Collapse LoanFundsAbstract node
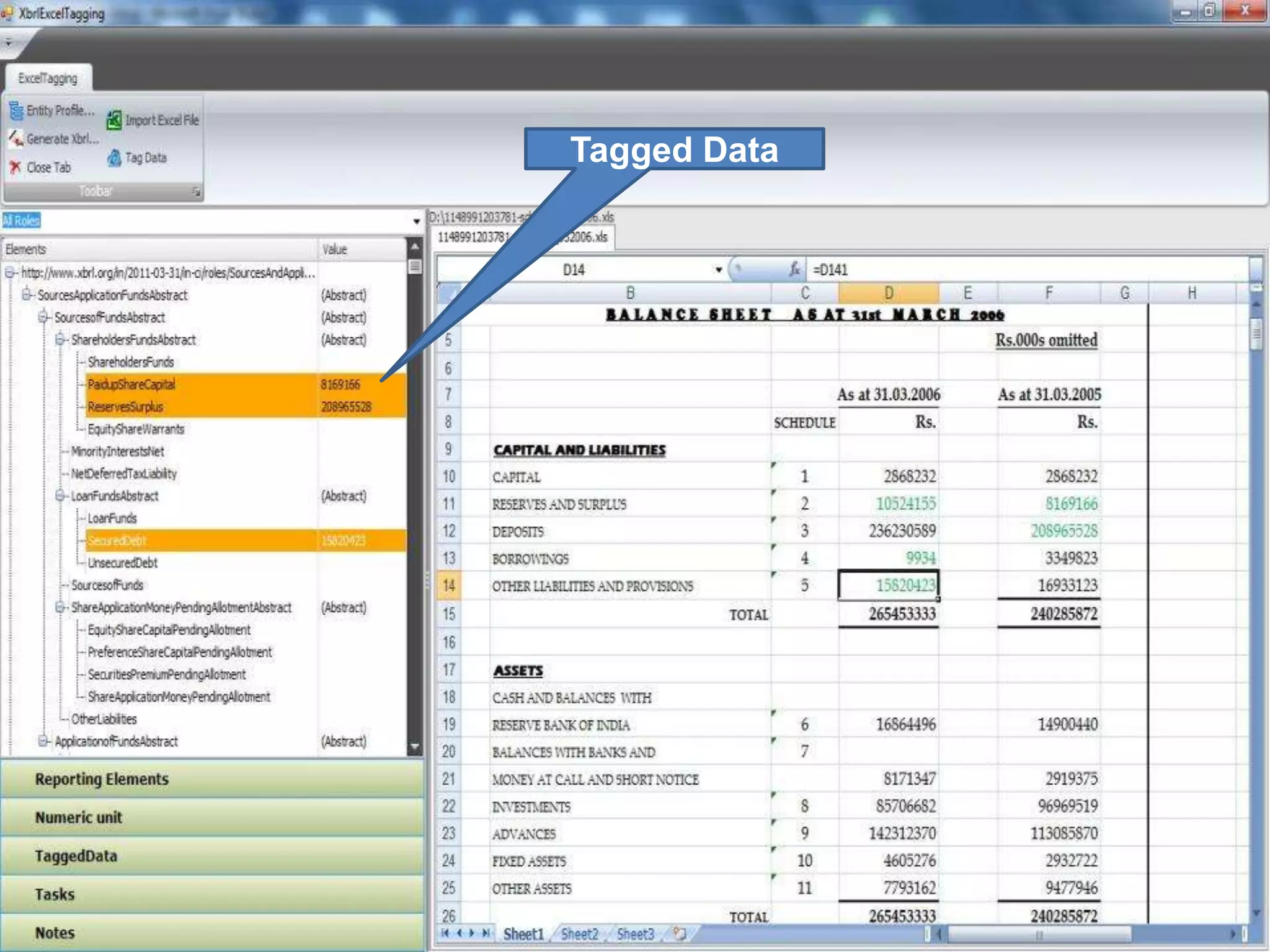This screenshot has width=1270, height=952. point(60,496)
